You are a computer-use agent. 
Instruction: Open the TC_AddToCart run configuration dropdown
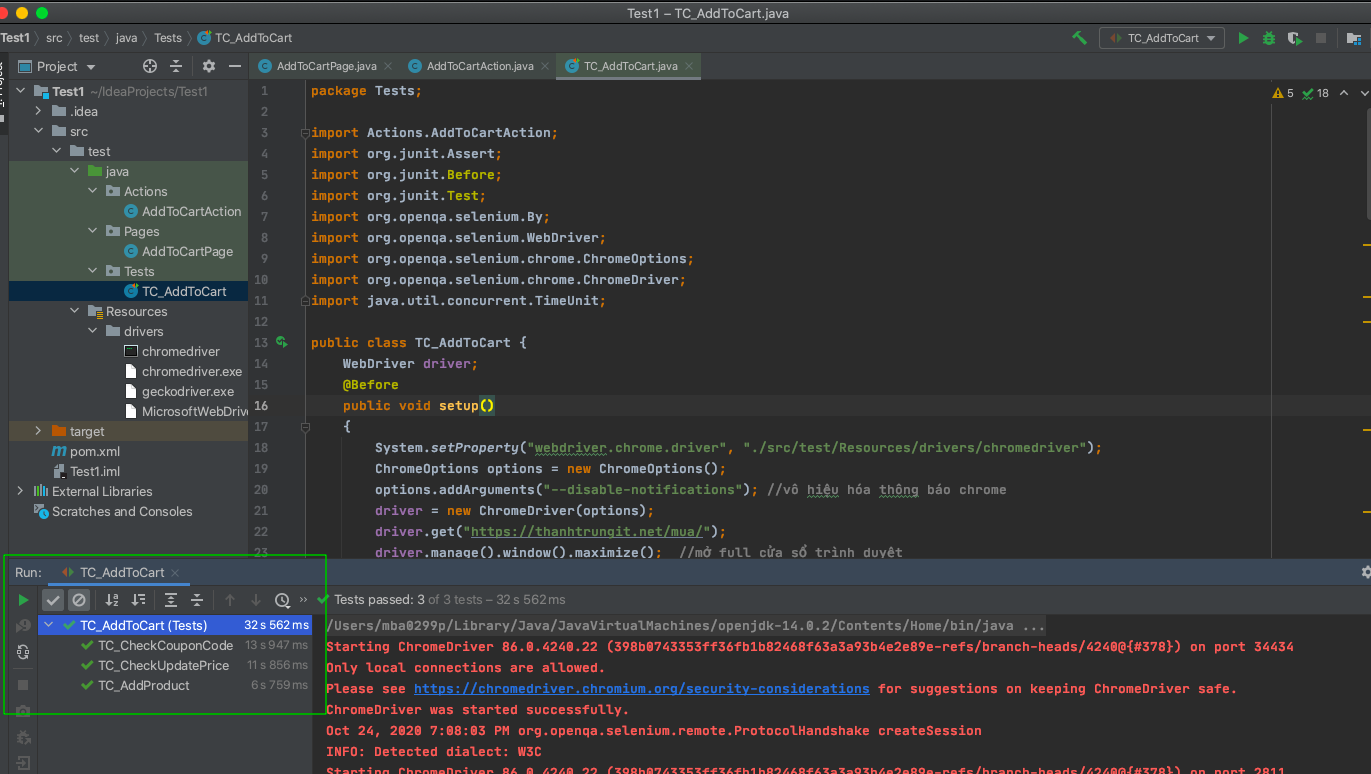point(1162,38)
